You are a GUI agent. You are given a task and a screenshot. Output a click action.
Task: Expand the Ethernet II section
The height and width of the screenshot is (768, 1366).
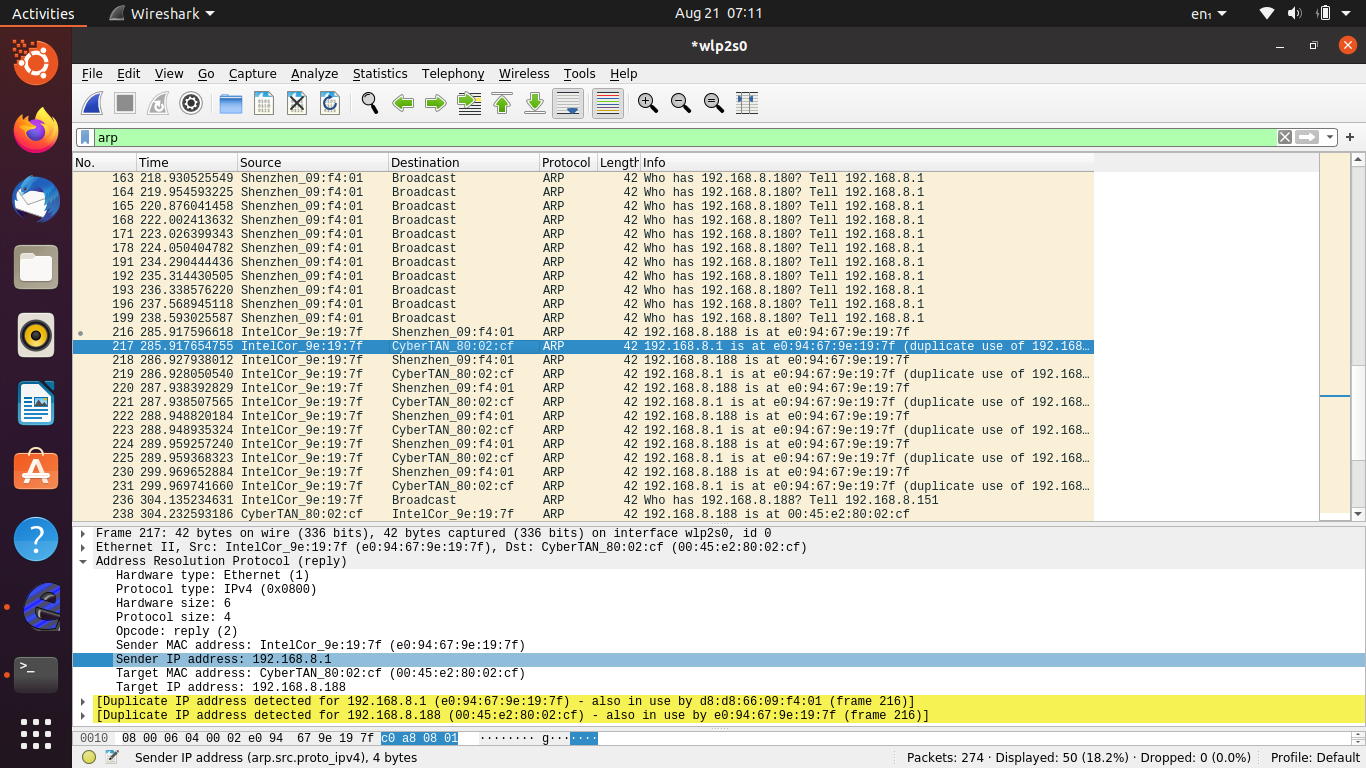83,548
